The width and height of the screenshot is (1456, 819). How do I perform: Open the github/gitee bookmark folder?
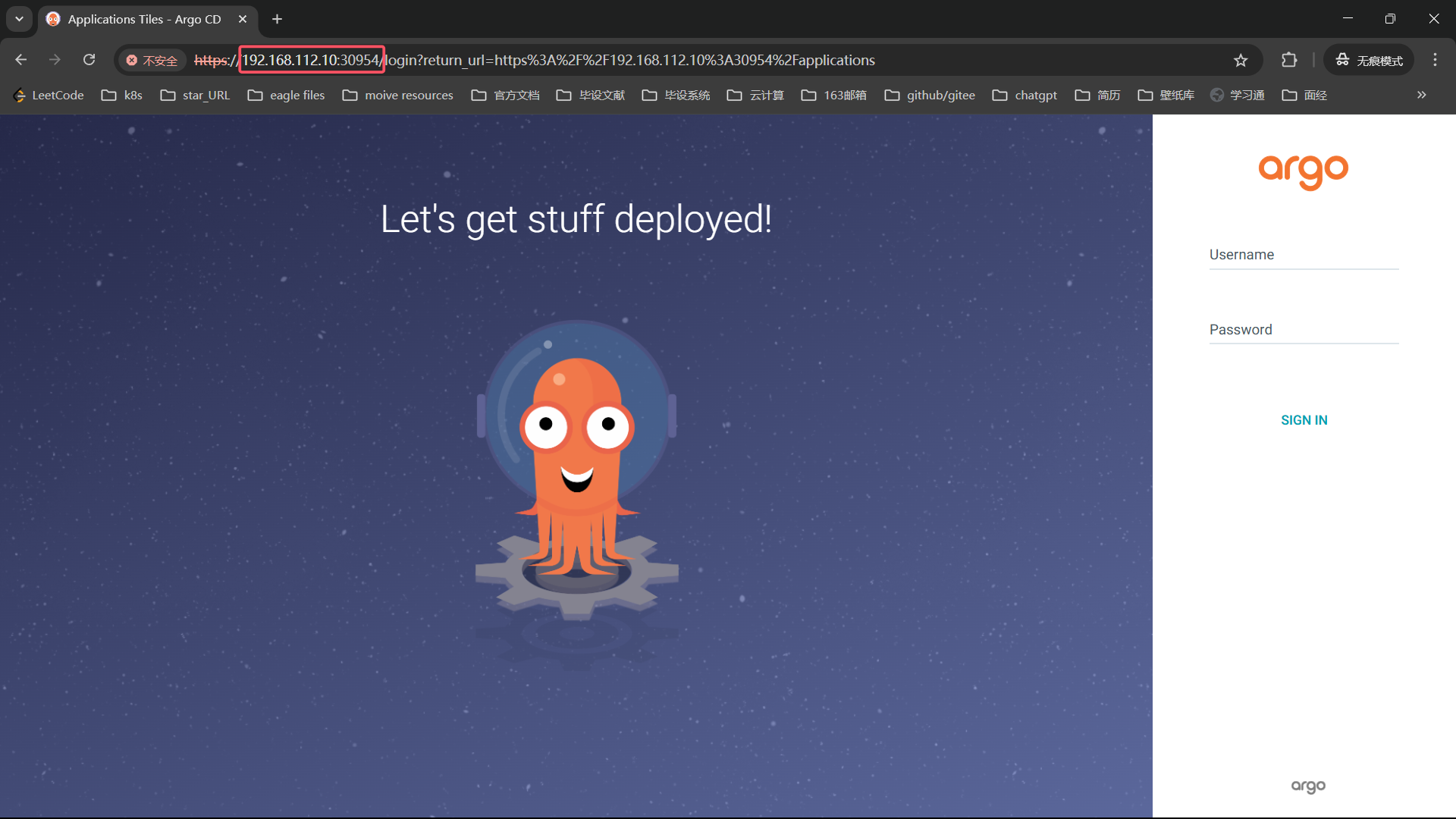point(930,95)
